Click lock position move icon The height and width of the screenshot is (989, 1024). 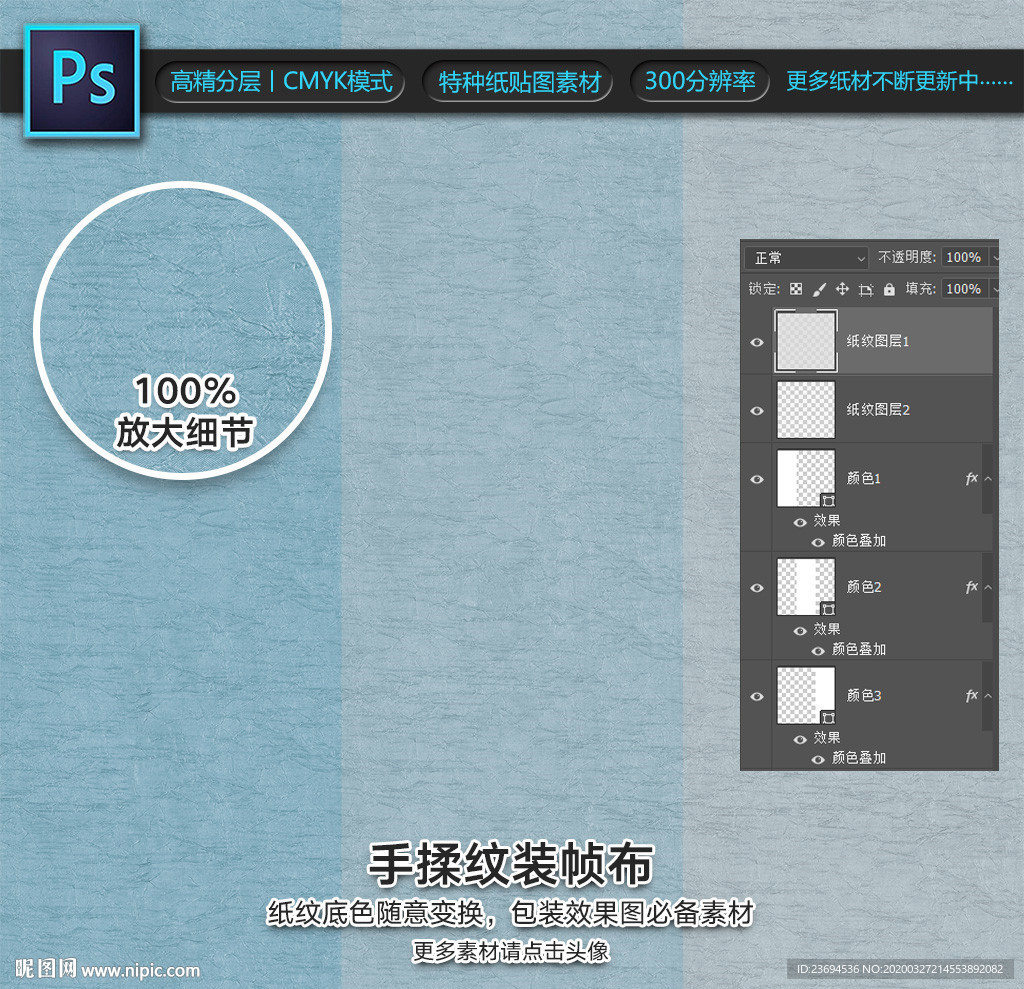(842, 289)
